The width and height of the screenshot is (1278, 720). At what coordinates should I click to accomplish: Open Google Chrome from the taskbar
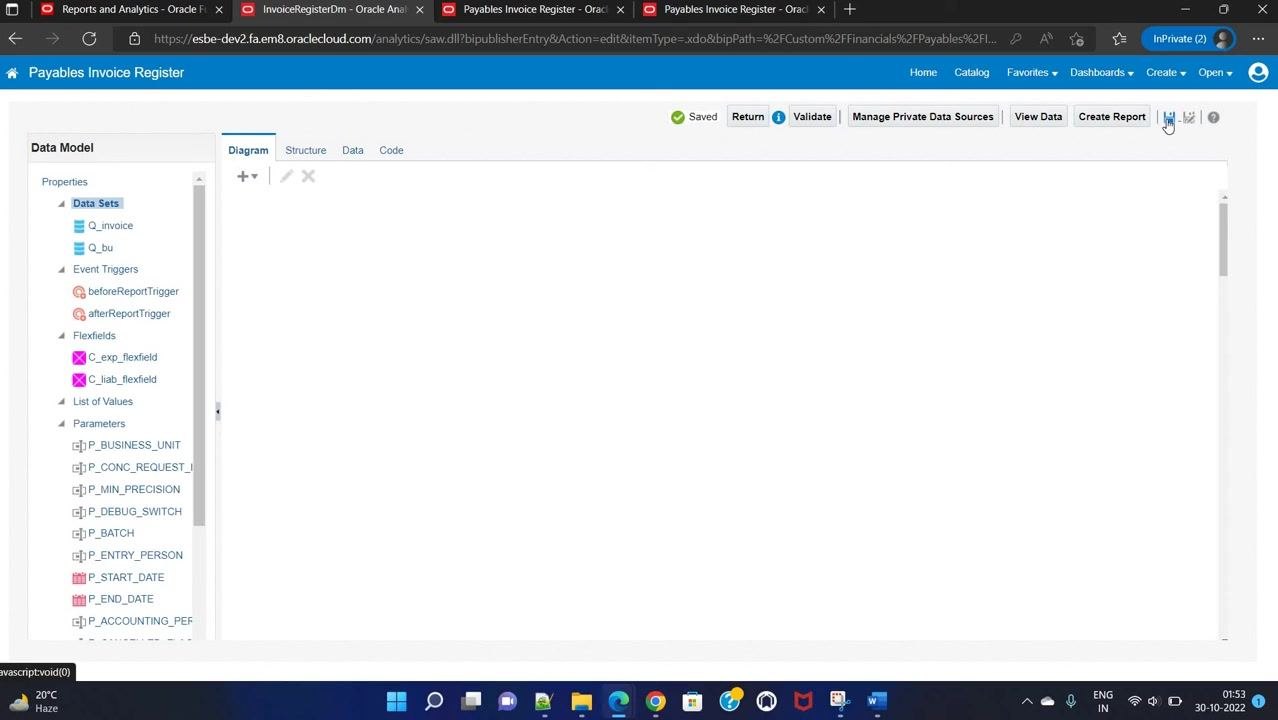tap(655, 701)
